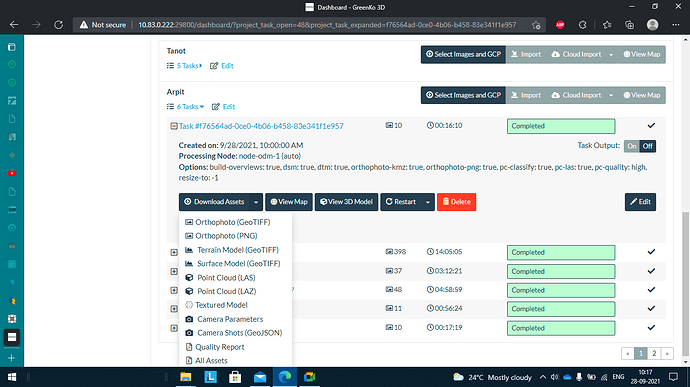This screenshot has width=690, height=387.
Task: Open the browser Settings and more menu
Action: tap(675, 25)
